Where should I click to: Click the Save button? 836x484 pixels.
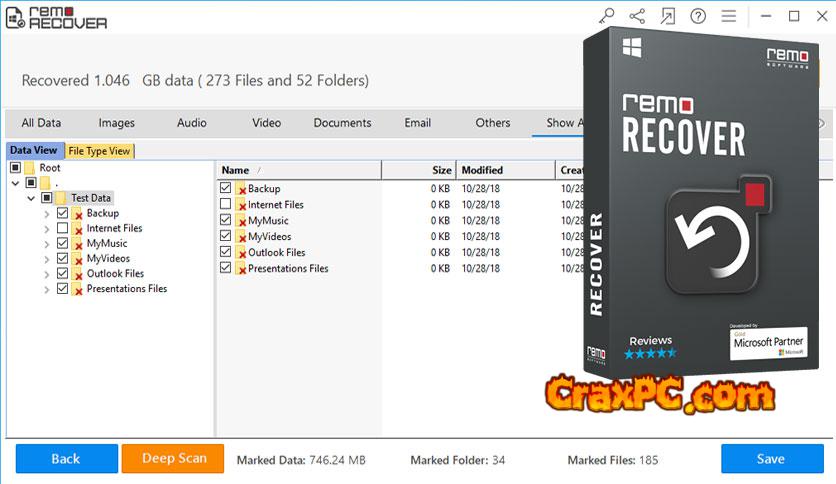tap(770, 459)
